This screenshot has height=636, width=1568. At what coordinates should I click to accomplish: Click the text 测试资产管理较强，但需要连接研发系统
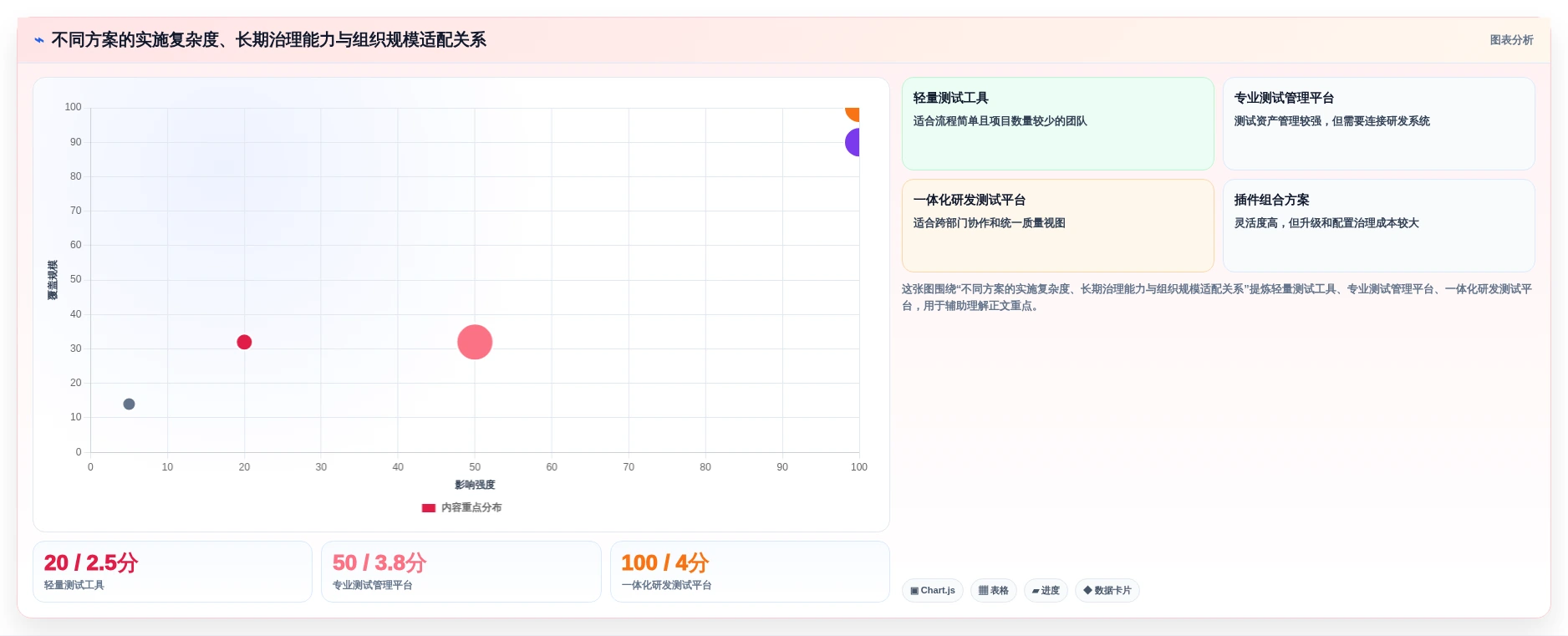pos(1331,121)
